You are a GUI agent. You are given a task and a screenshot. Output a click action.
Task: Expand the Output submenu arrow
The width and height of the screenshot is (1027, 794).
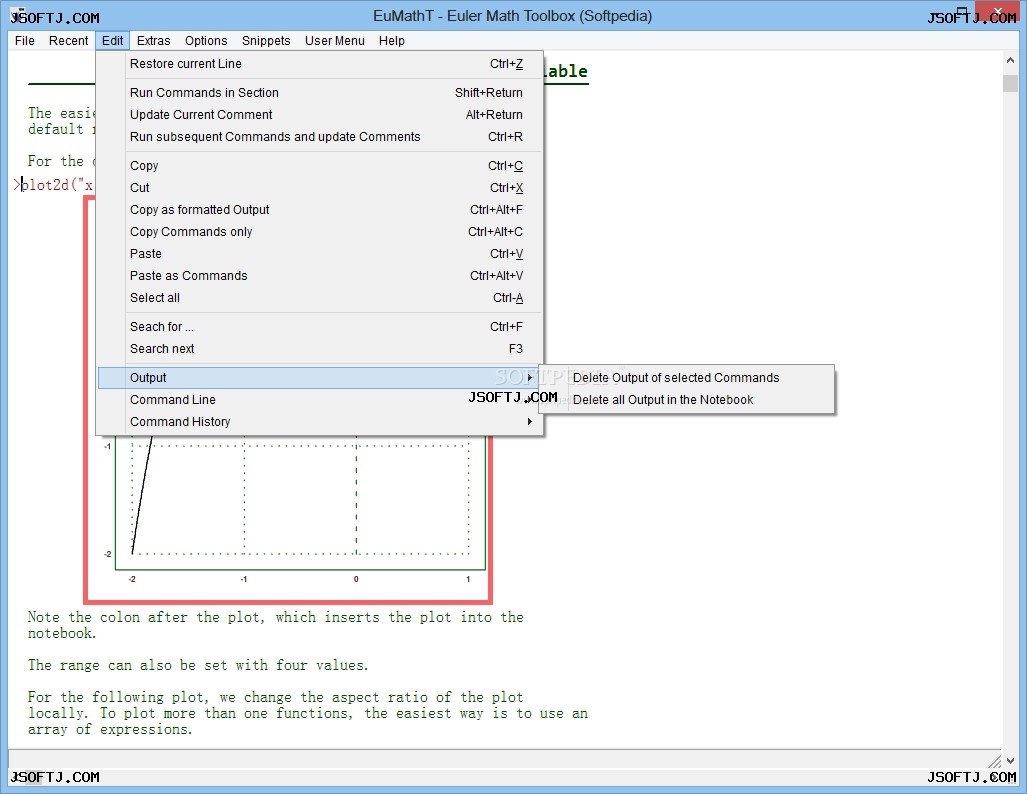[x=529, y=377]
